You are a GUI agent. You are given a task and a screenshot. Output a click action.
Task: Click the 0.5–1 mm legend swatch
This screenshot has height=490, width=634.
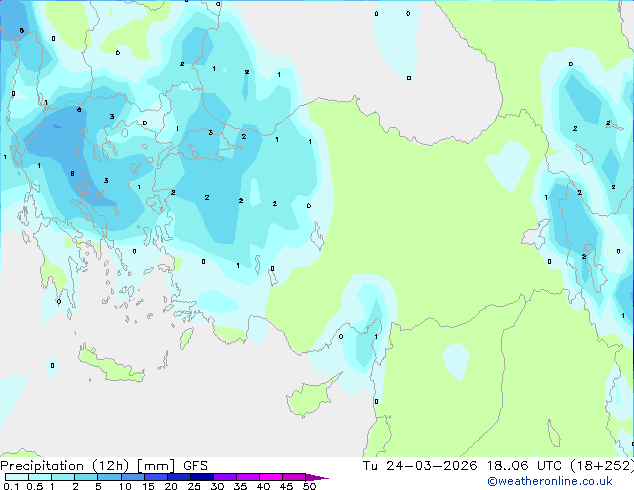click(x=40, y=477)
